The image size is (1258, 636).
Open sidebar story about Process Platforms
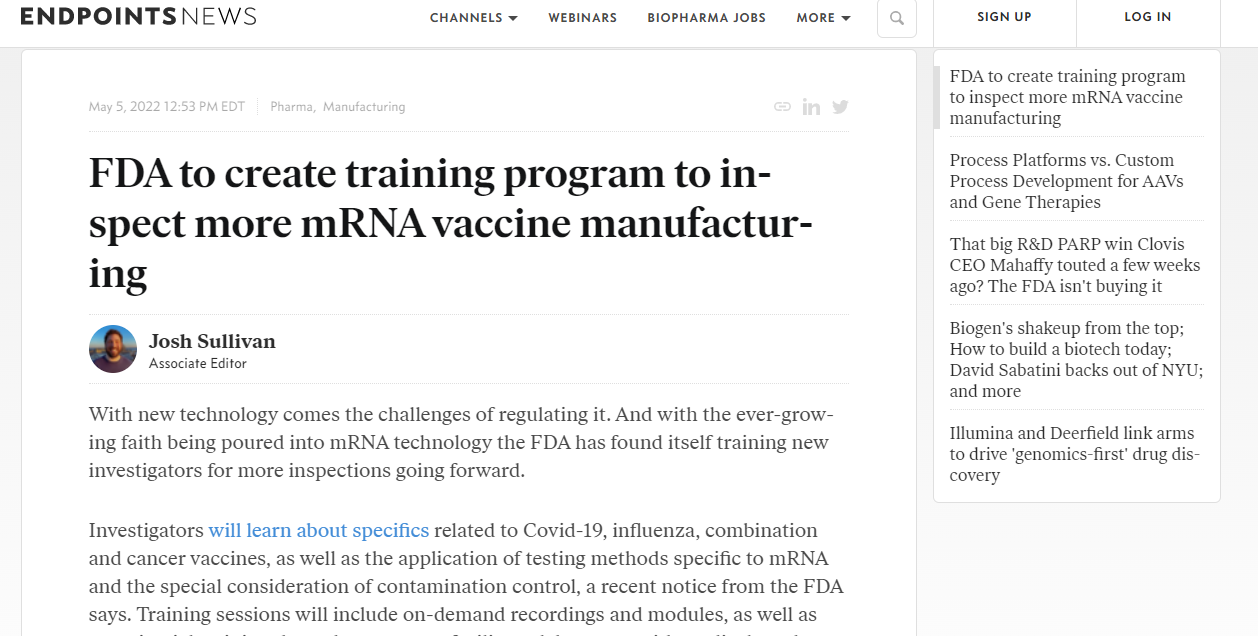coord(1066,181)
